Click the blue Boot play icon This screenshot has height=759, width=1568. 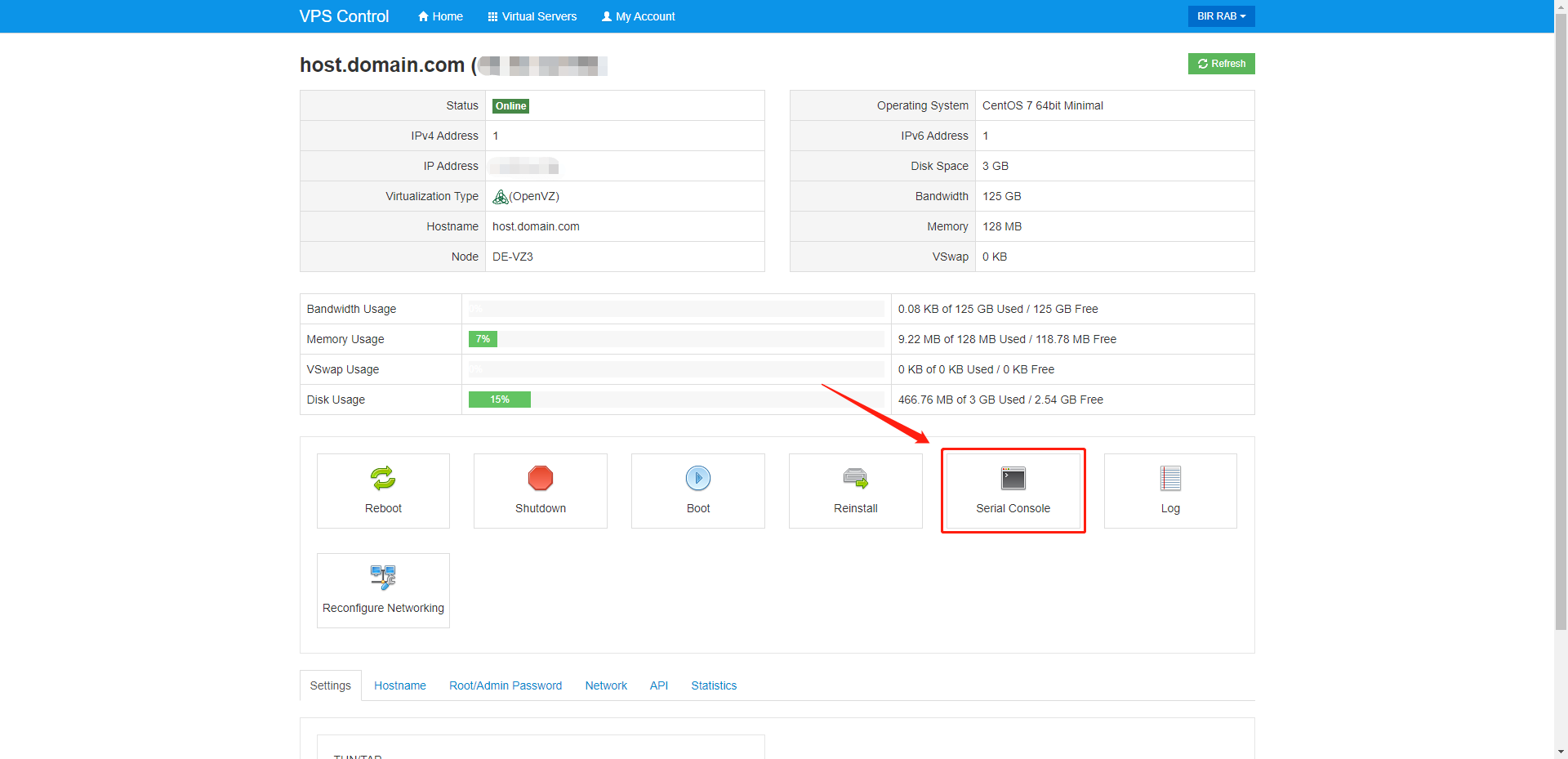tap(698, 478)
